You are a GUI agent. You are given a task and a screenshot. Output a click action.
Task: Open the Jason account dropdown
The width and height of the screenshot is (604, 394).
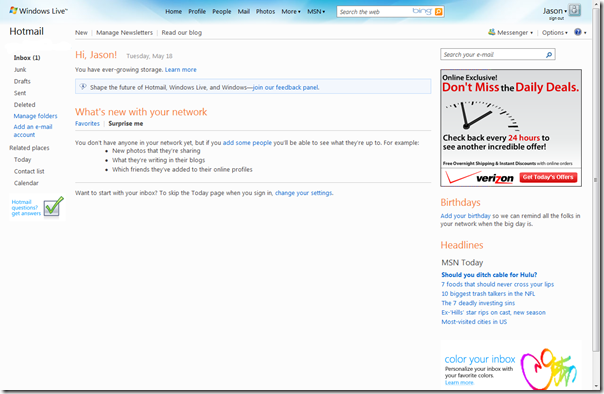[x=555, y=11]
